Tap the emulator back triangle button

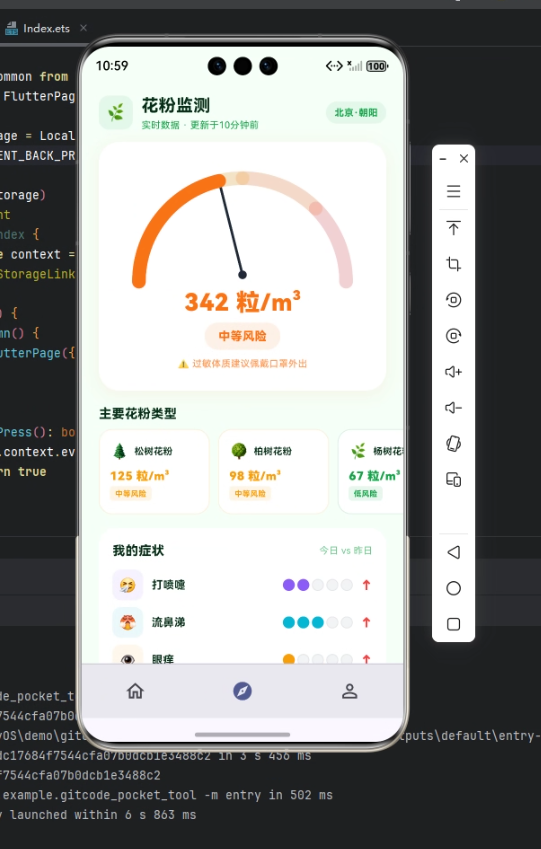click(453, 552)
